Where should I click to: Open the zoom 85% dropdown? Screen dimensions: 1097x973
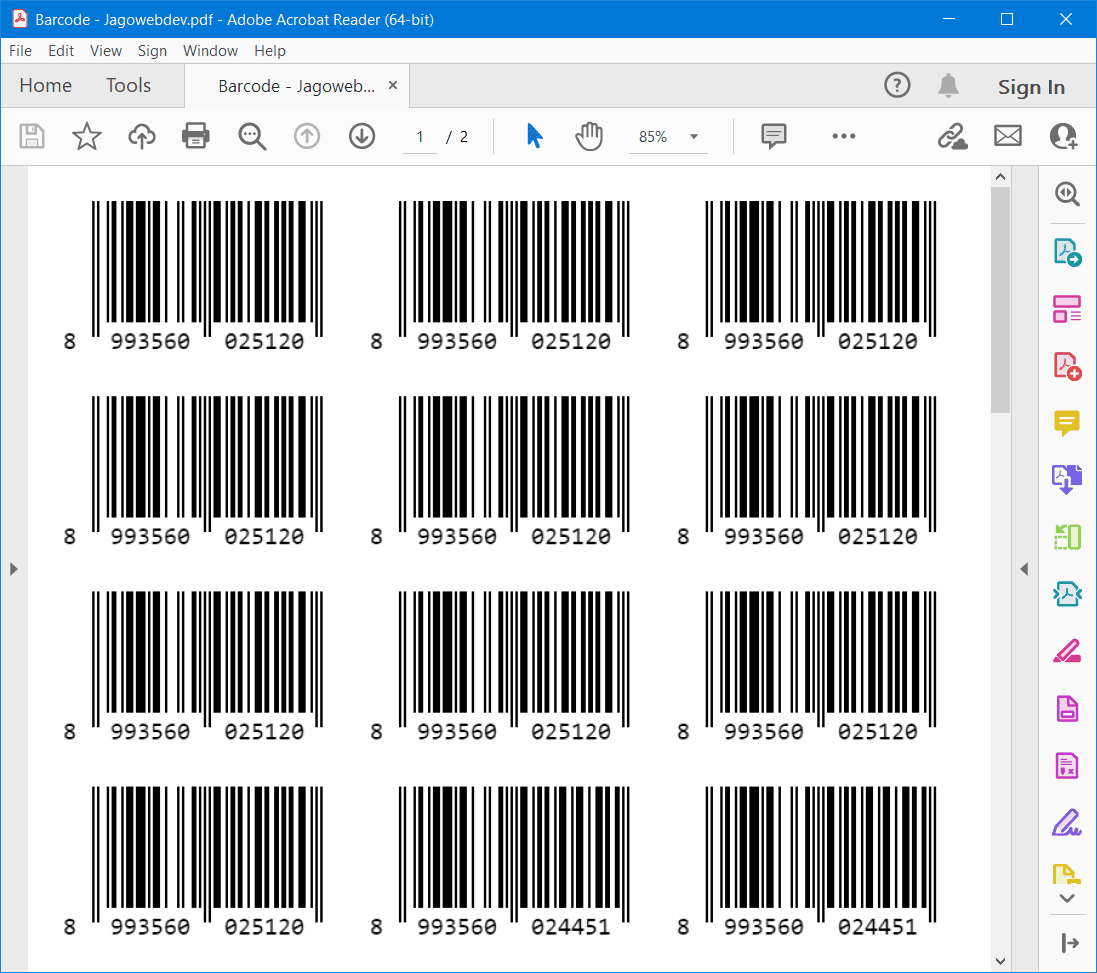668,136
